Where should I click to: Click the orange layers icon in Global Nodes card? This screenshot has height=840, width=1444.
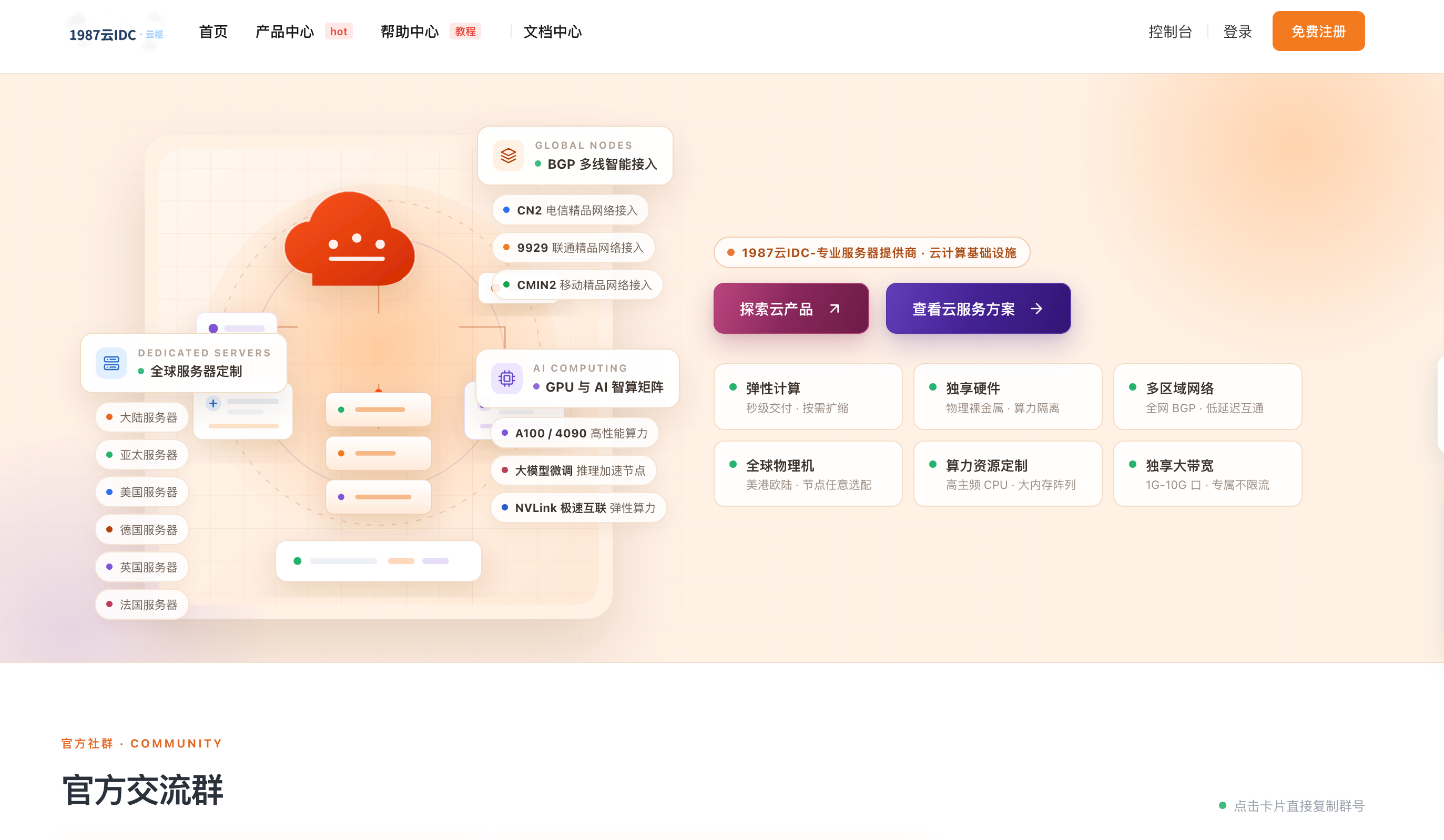[509, 155]
